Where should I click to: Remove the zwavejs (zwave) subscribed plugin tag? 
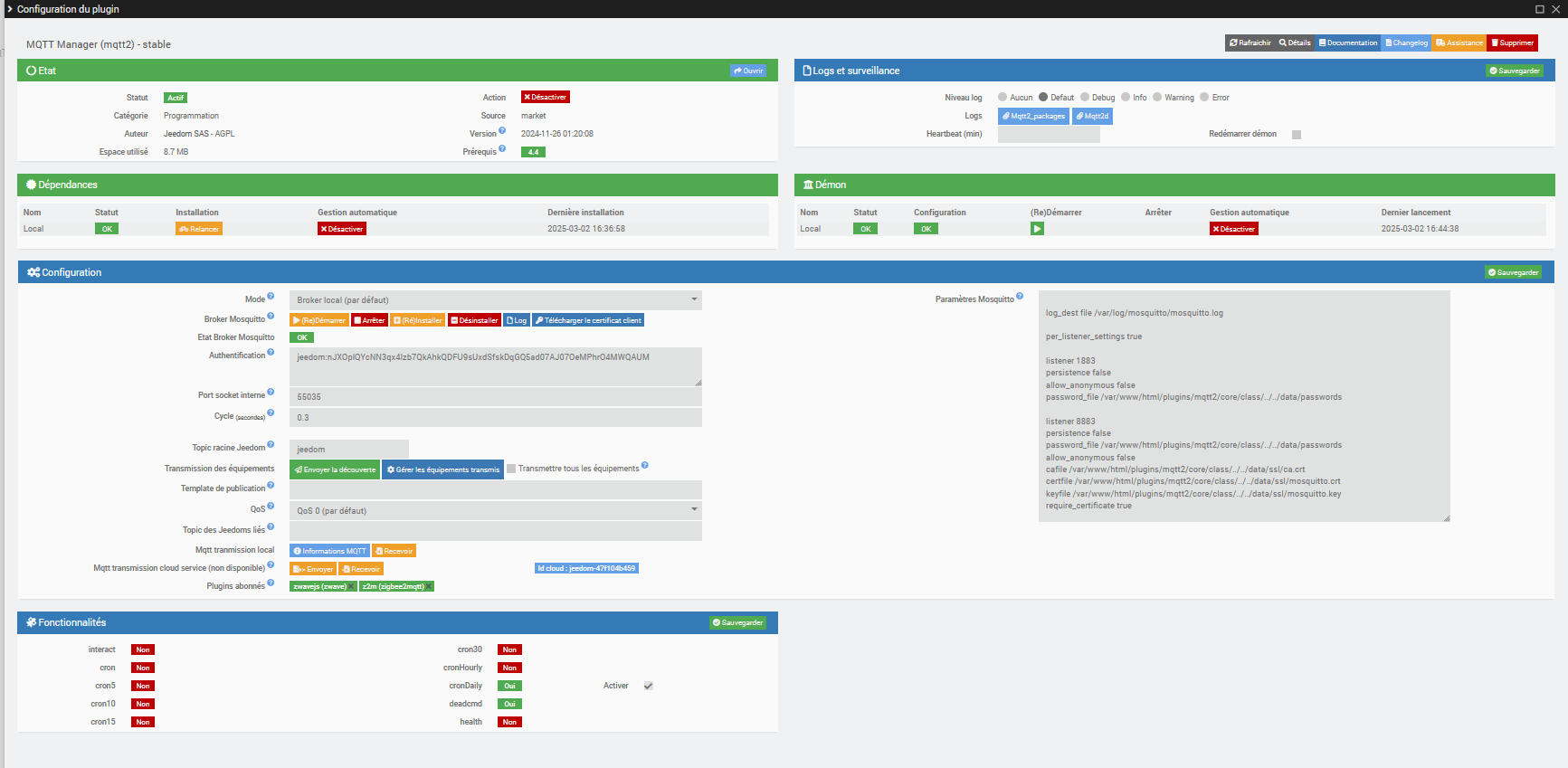(352, 586)
